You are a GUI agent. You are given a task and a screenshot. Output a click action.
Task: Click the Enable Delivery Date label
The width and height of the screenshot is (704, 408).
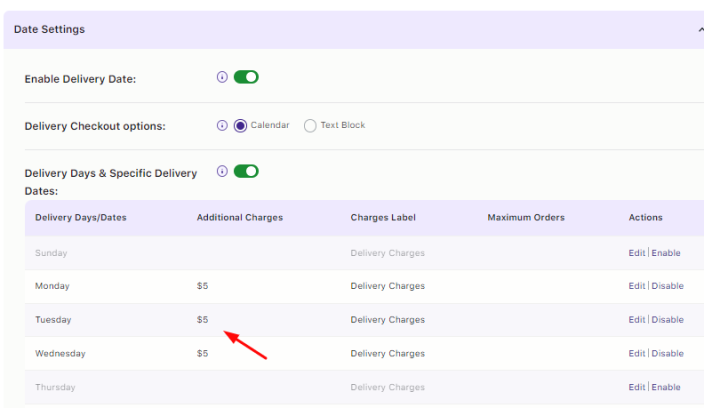point(80,79)
